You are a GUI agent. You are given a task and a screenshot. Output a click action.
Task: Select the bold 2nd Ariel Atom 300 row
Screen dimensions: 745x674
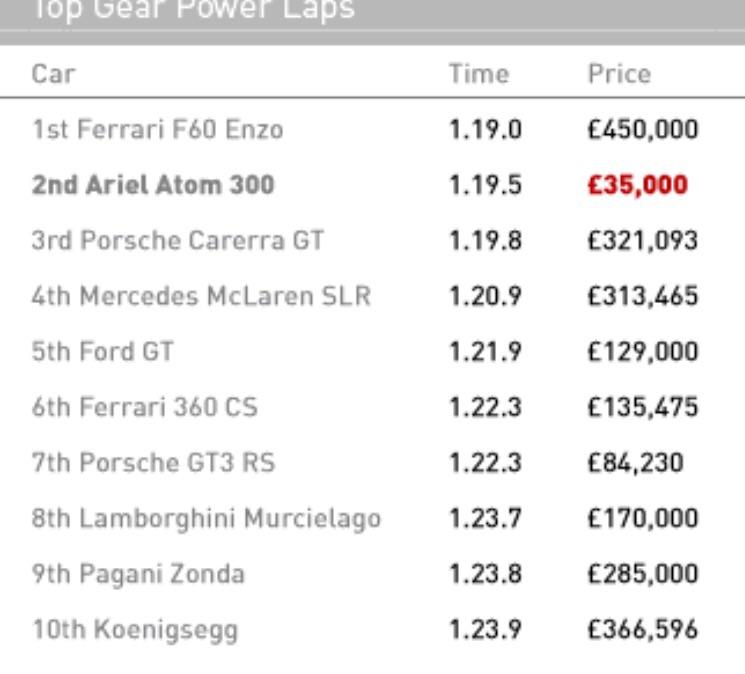pos(372,185)
